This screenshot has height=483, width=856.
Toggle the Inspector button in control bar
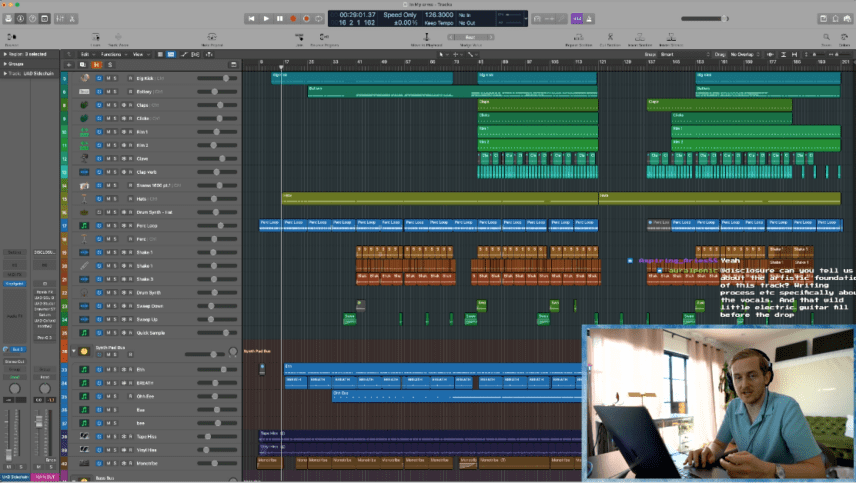coord(20,19)
